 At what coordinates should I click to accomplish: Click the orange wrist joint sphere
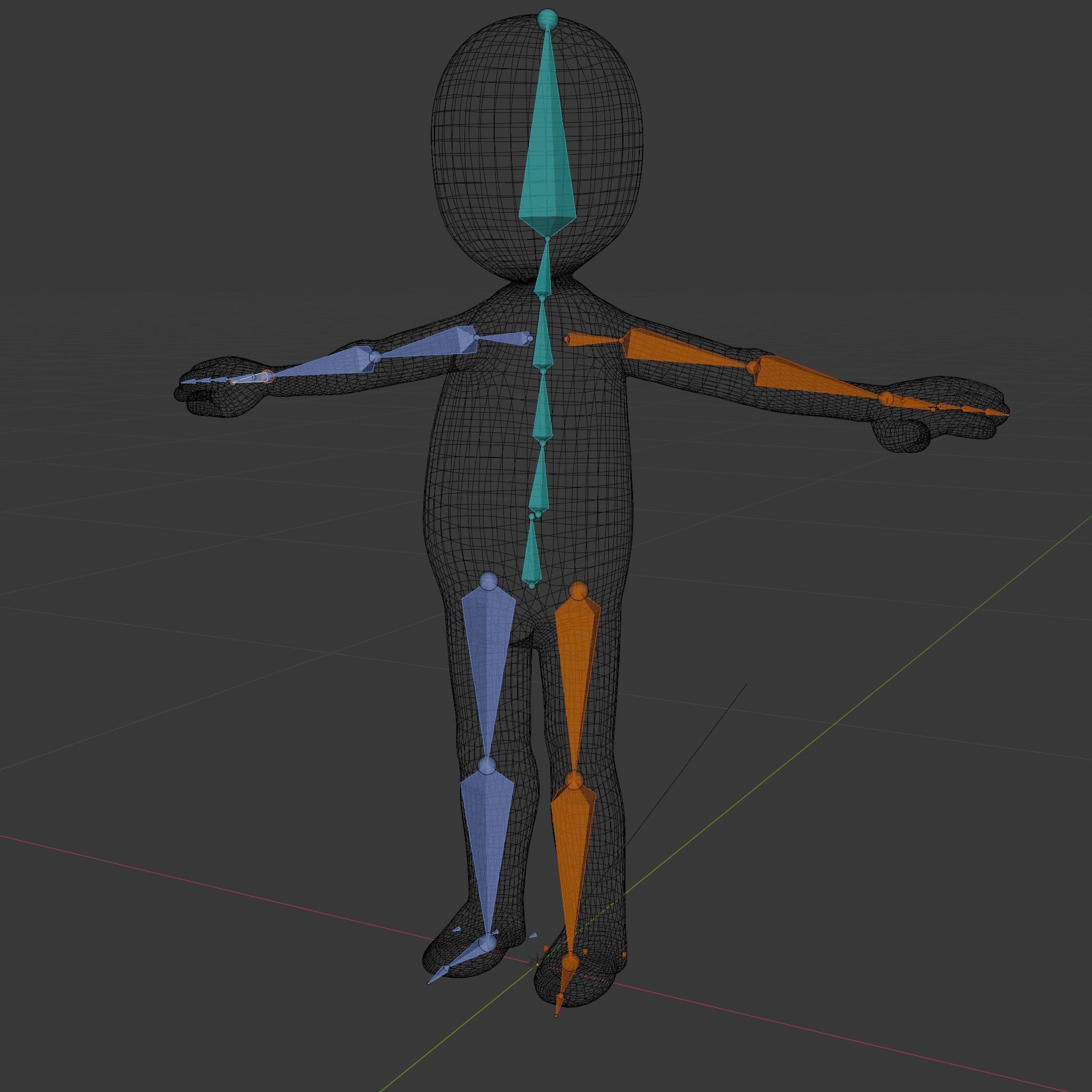tap(886, 398)
